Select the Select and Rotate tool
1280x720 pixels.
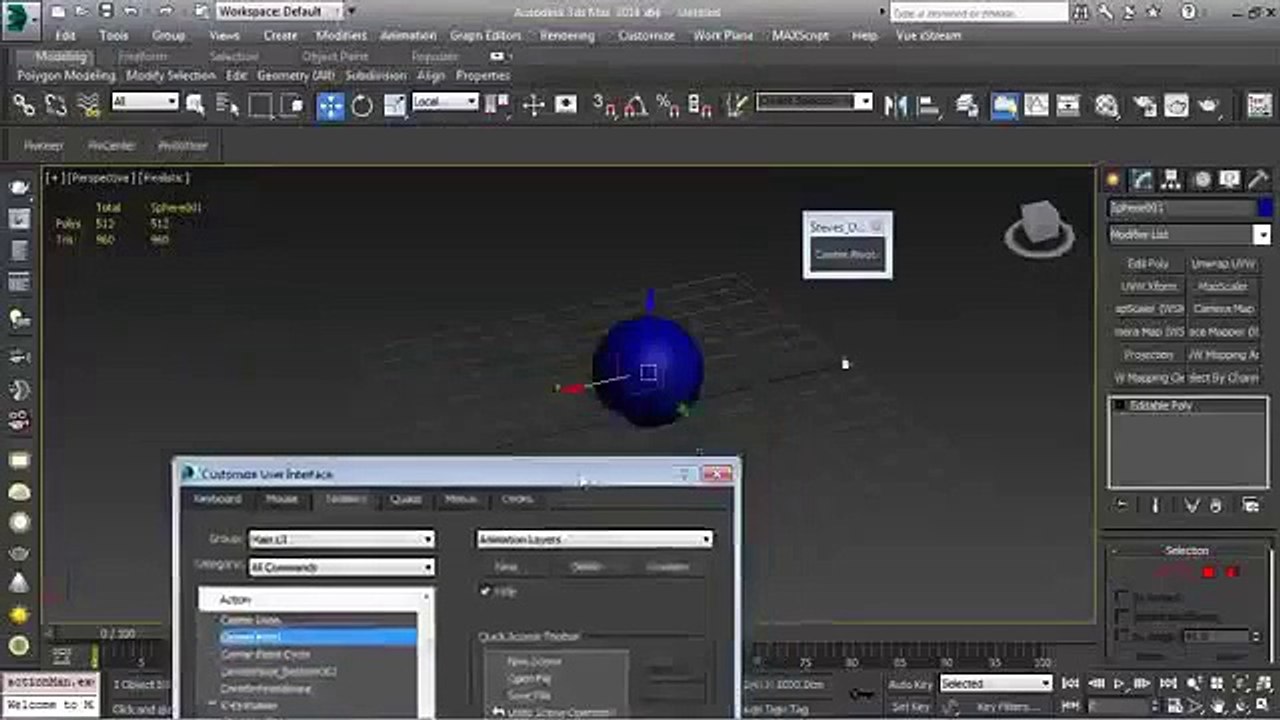pos(362,105)
